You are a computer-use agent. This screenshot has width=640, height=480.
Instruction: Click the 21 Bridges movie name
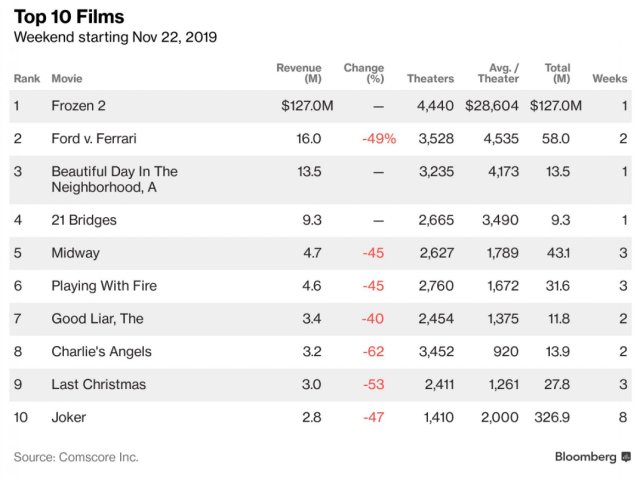tap(84, 220)
